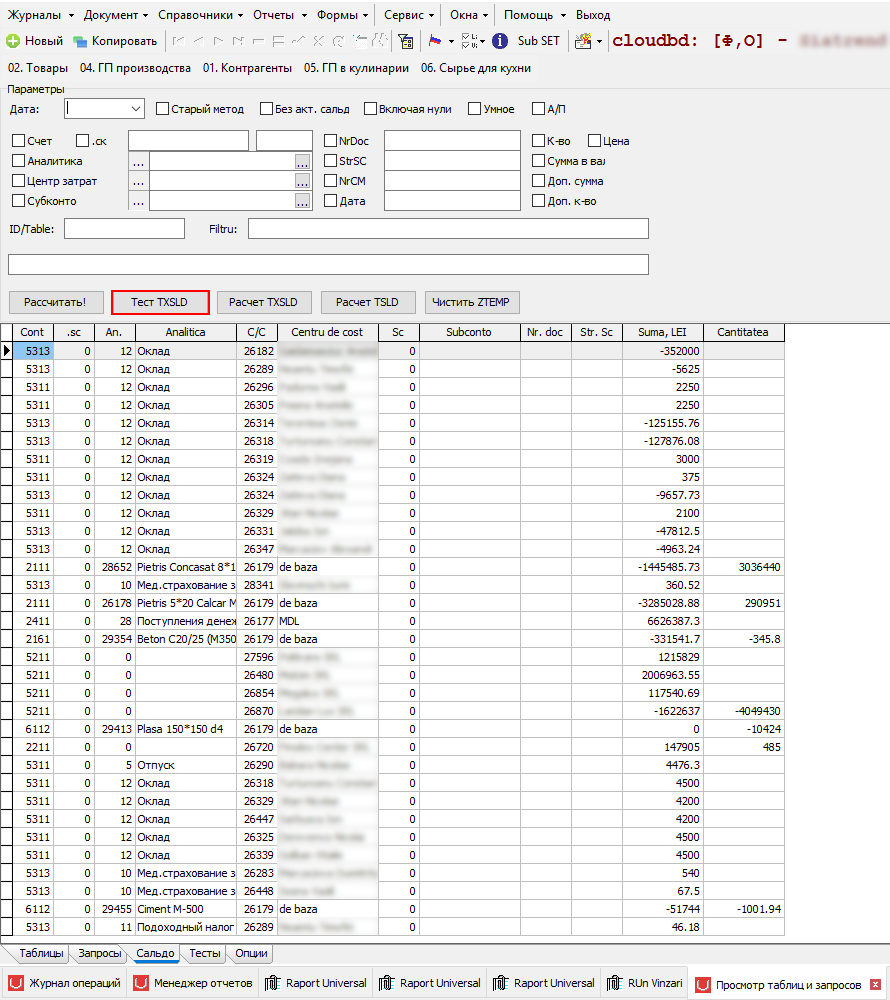Screen dimensions: 890x1000
Task: Click the Расчет TSLD button
Action: coord(368,302)
